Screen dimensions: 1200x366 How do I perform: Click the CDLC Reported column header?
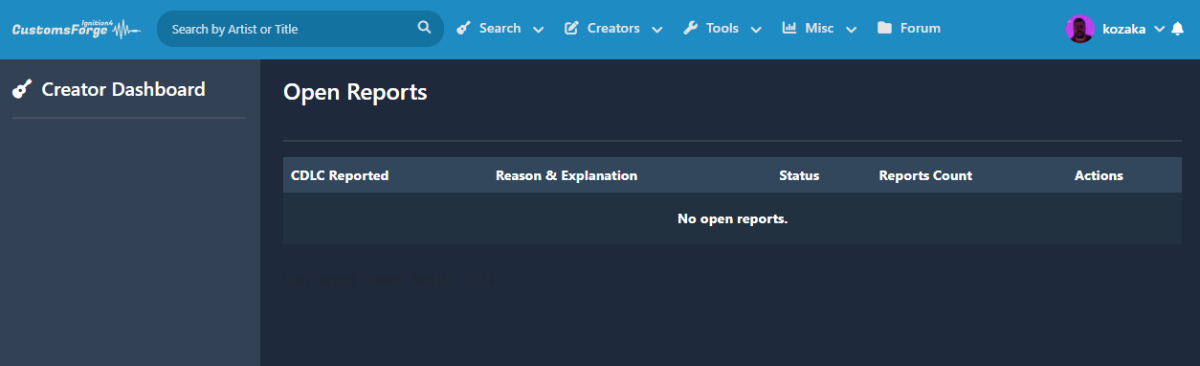(x=340, y=175)
